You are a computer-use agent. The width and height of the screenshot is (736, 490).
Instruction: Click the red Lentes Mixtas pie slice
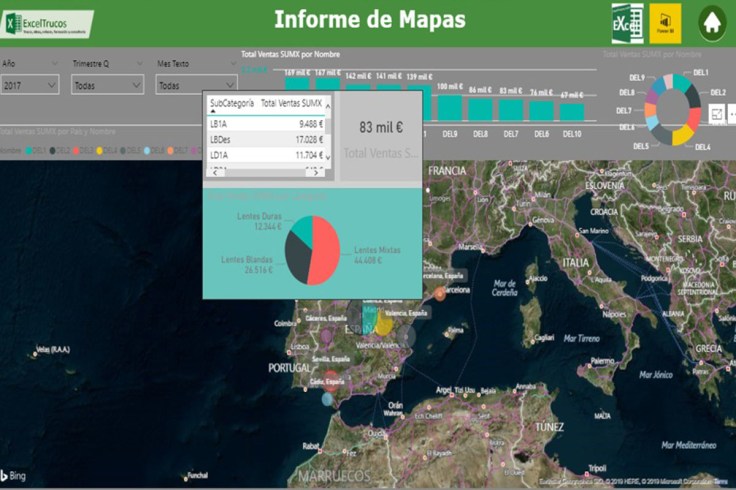click(x=327, y=251)
